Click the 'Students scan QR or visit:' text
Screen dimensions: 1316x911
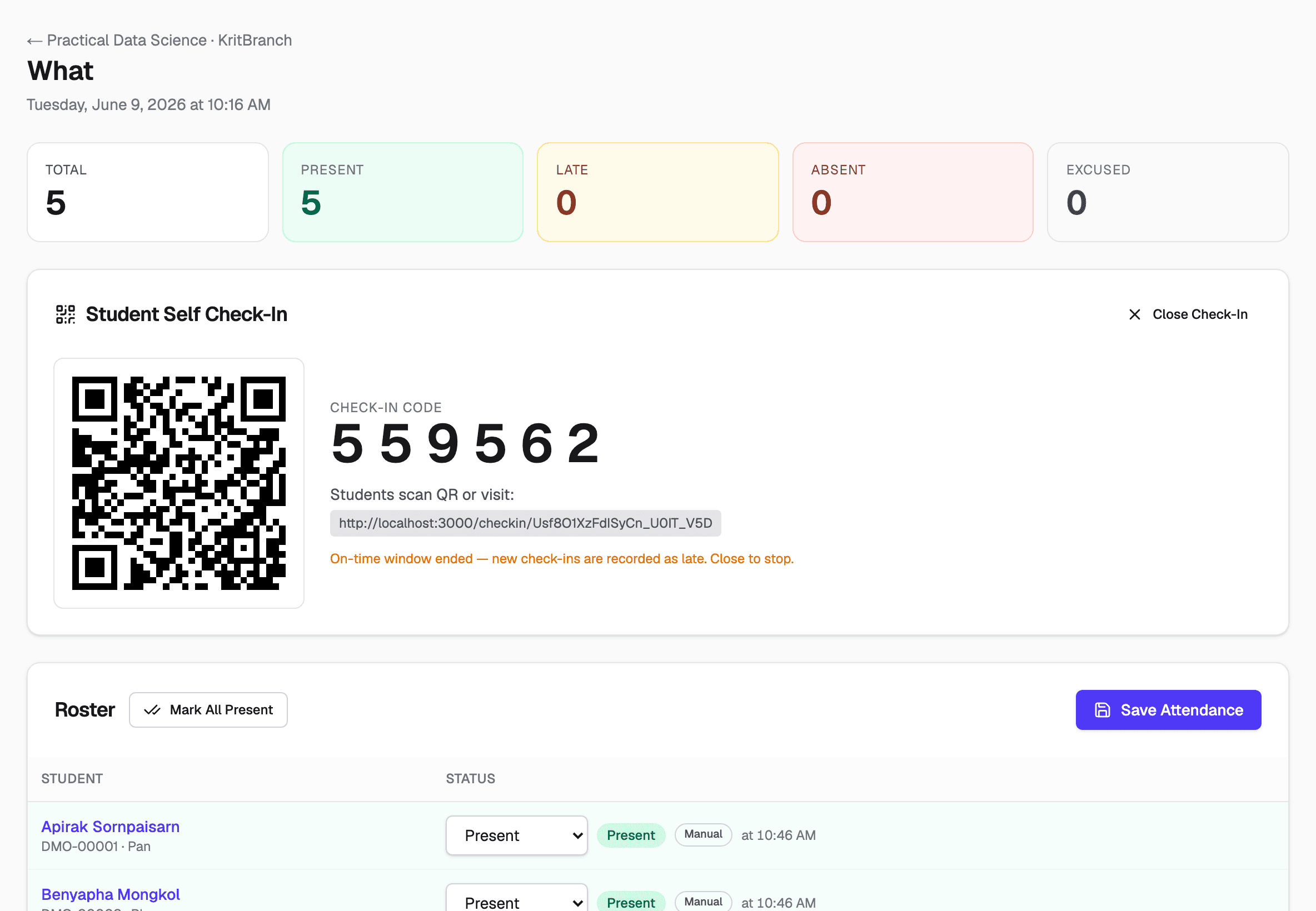[422, 495]
